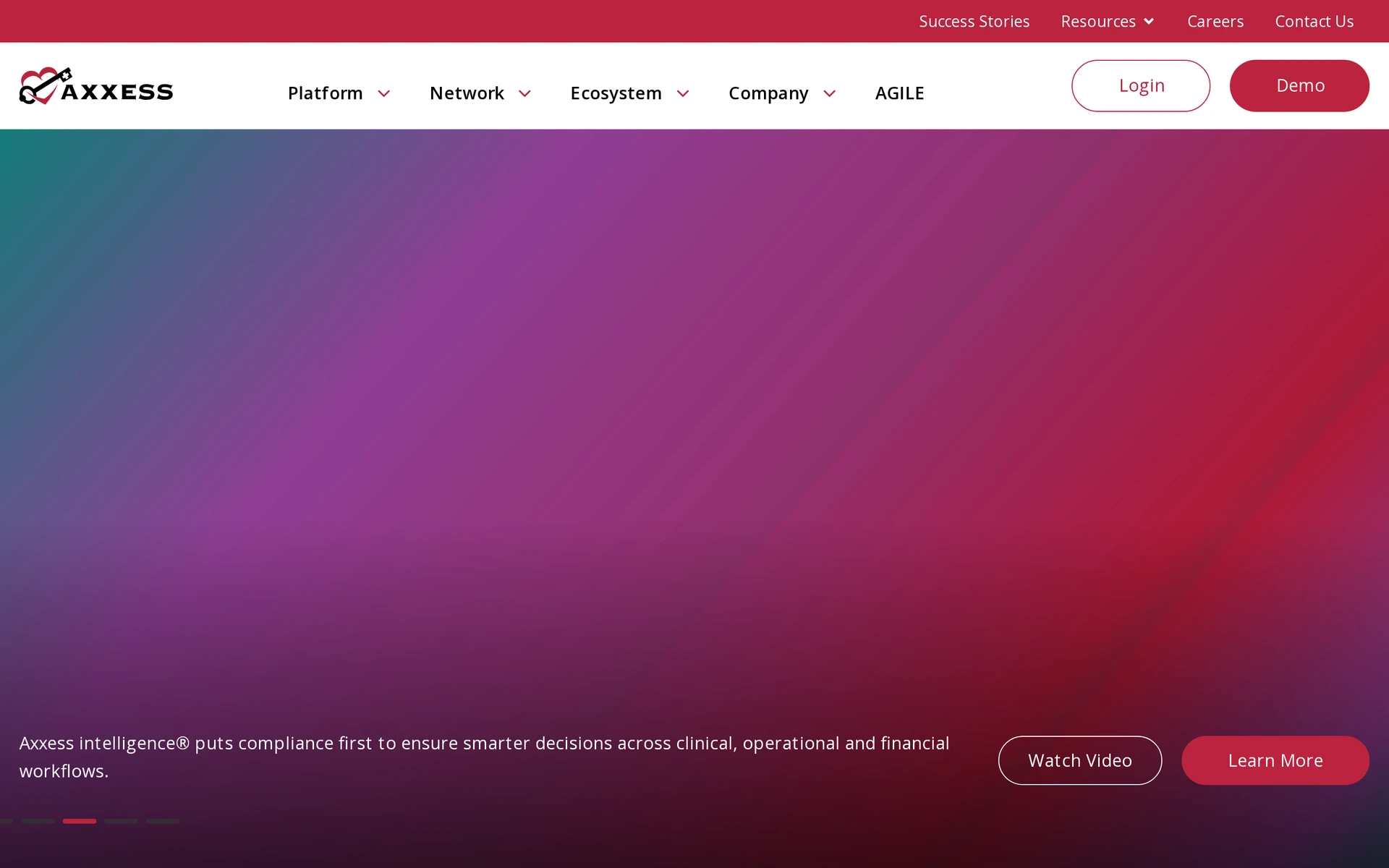Go to the AGILE page
Viewport: 1389px width, 868px height.
pyautogui.click(x=899, y=93)
